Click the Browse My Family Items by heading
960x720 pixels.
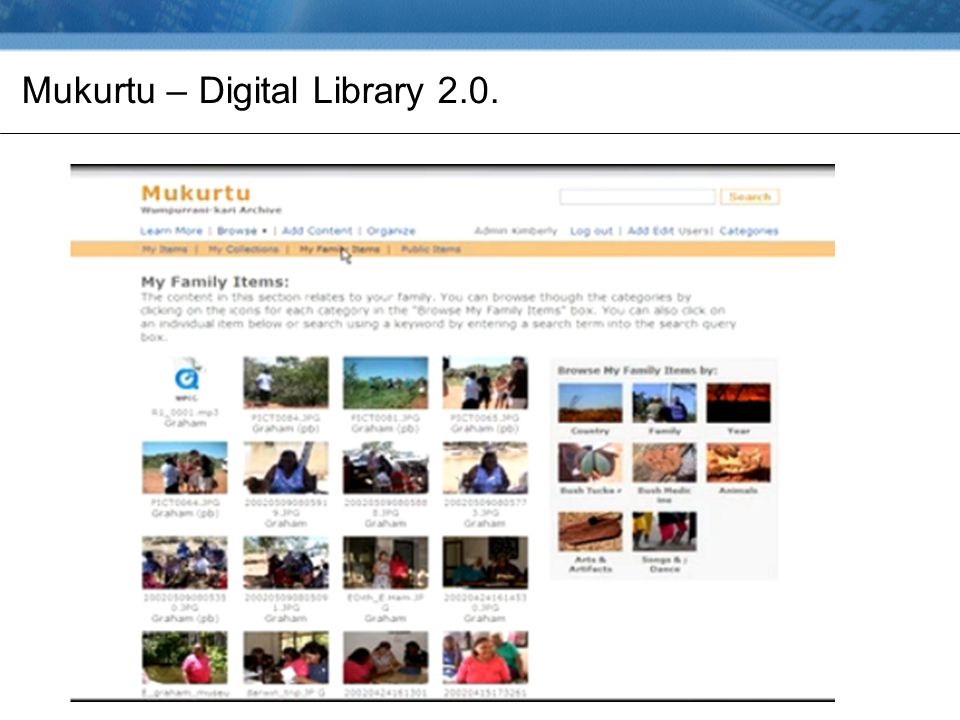637,370
